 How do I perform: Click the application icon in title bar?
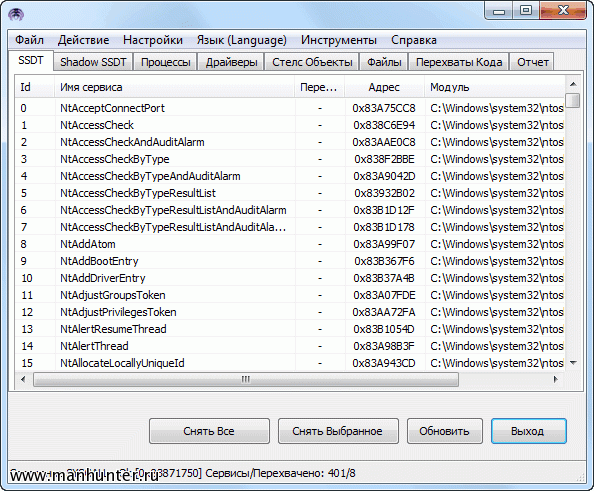(x=16, y=15)
